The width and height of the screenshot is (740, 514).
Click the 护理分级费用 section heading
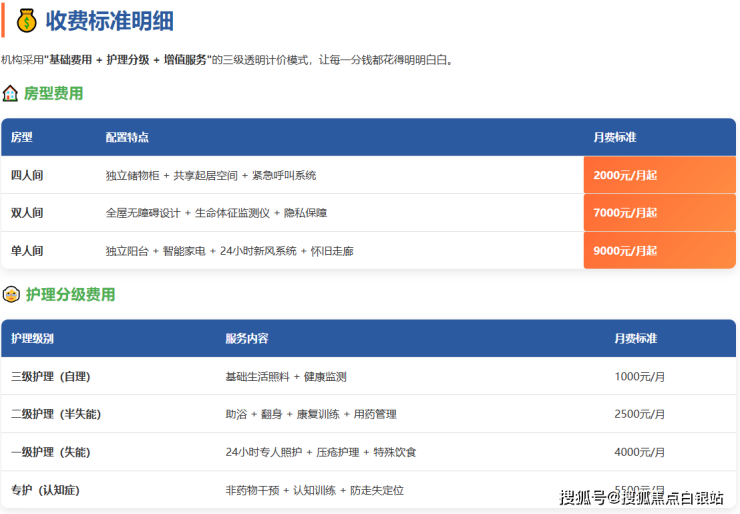[x=70, y=294]
